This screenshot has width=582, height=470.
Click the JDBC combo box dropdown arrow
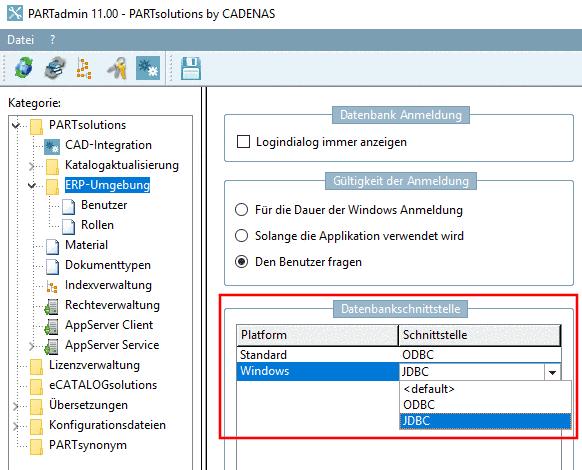tap(552, 372)
